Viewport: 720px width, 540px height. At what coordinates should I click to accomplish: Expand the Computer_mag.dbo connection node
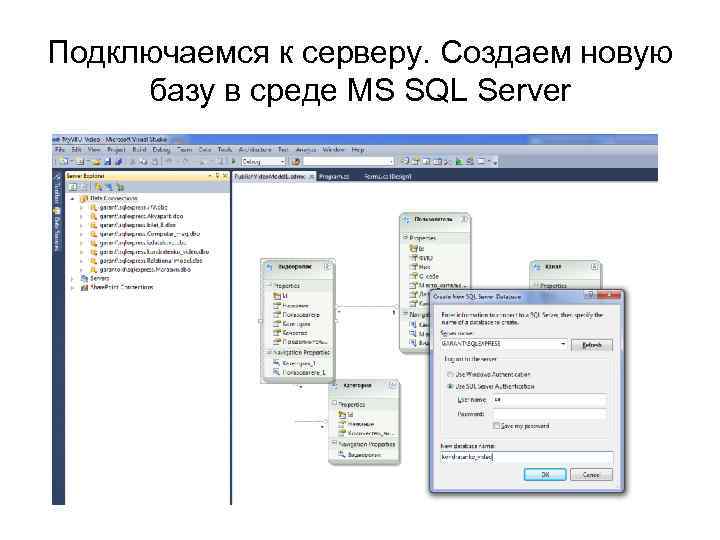pos(82,234)
